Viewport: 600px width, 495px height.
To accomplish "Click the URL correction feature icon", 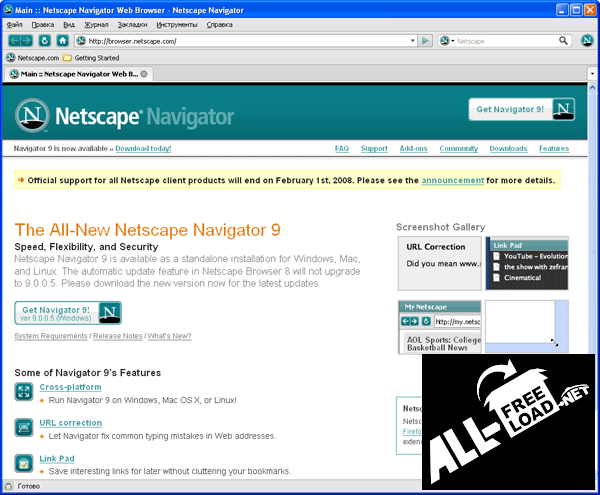I will click(x=24, y=428).
